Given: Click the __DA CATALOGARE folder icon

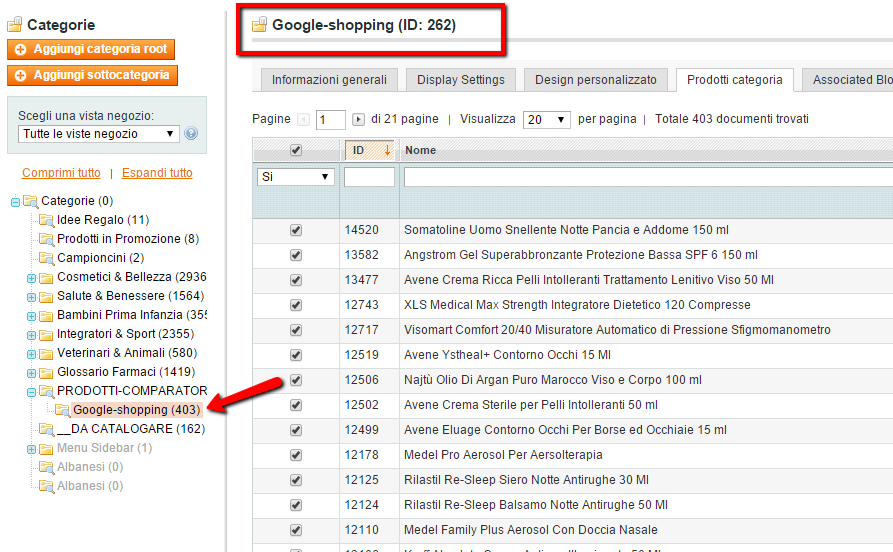Looking at the screenshot, I should 45,429.
